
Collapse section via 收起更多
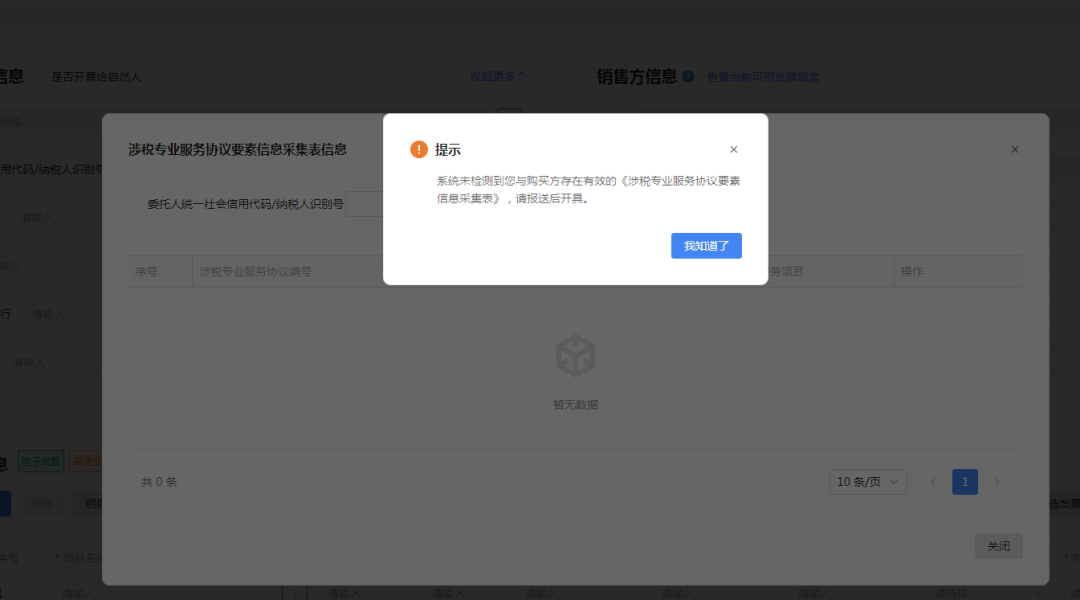point(497,76)
